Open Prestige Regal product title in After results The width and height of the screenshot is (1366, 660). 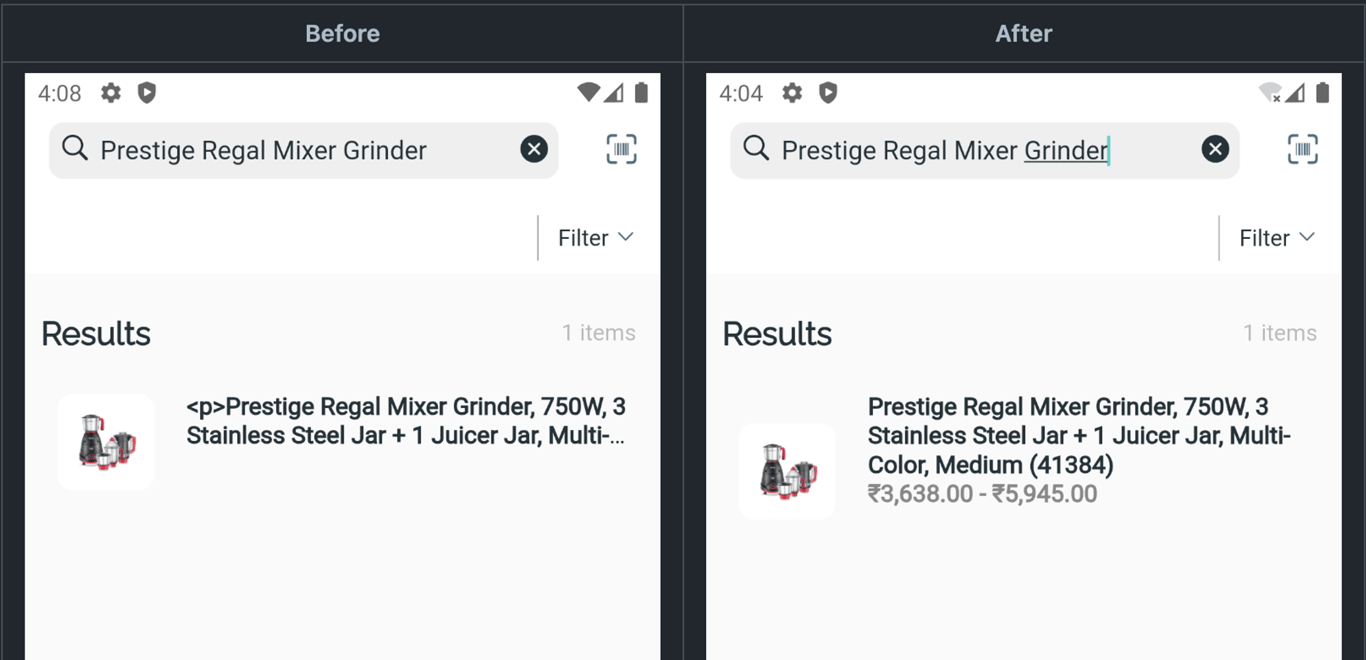(x=1079, y=436)
